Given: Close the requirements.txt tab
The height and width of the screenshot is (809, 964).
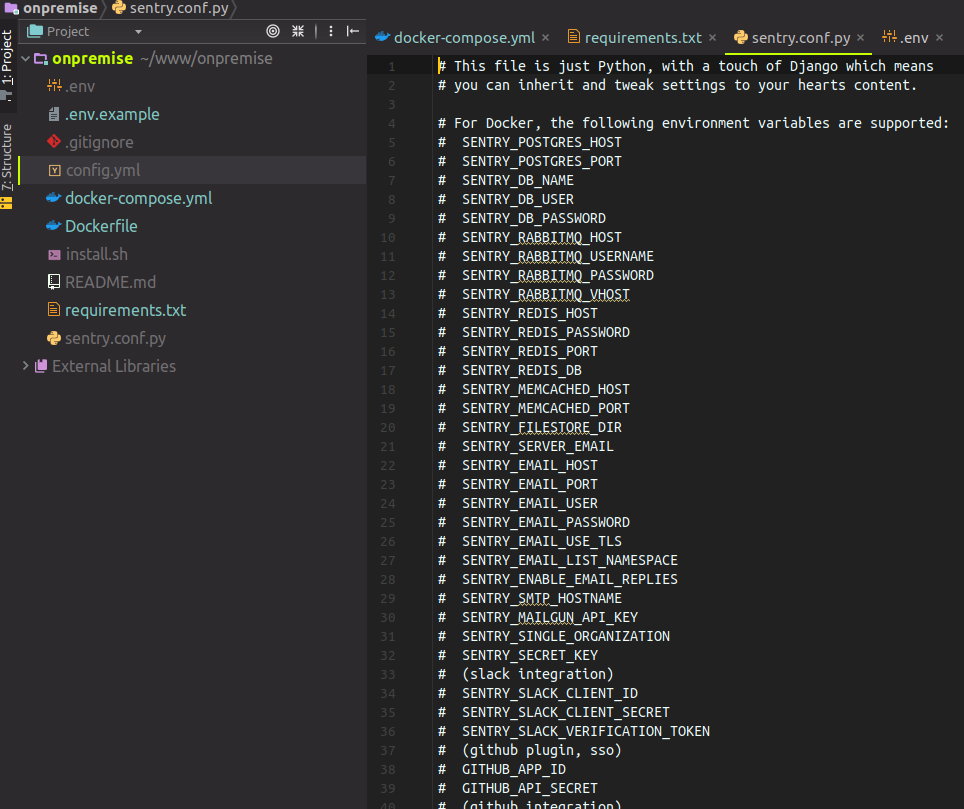Looking at the screenshot, I should 712,38.
